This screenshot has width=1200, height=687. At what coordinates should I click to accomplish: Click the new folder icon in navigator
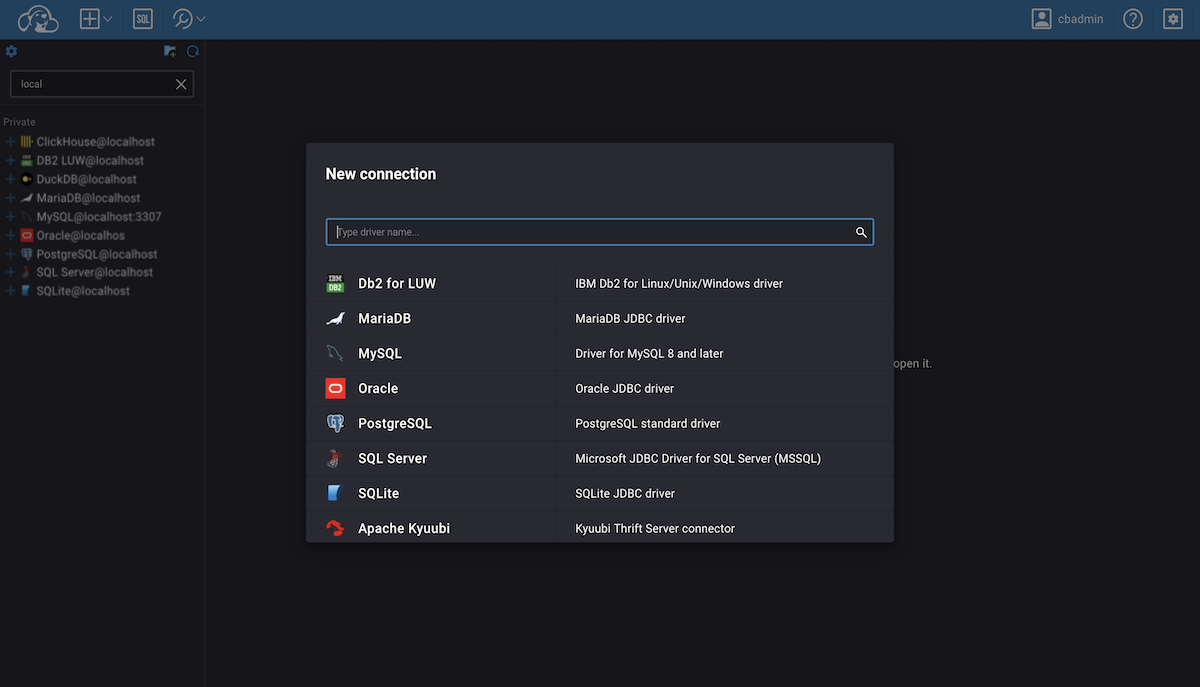170,52
